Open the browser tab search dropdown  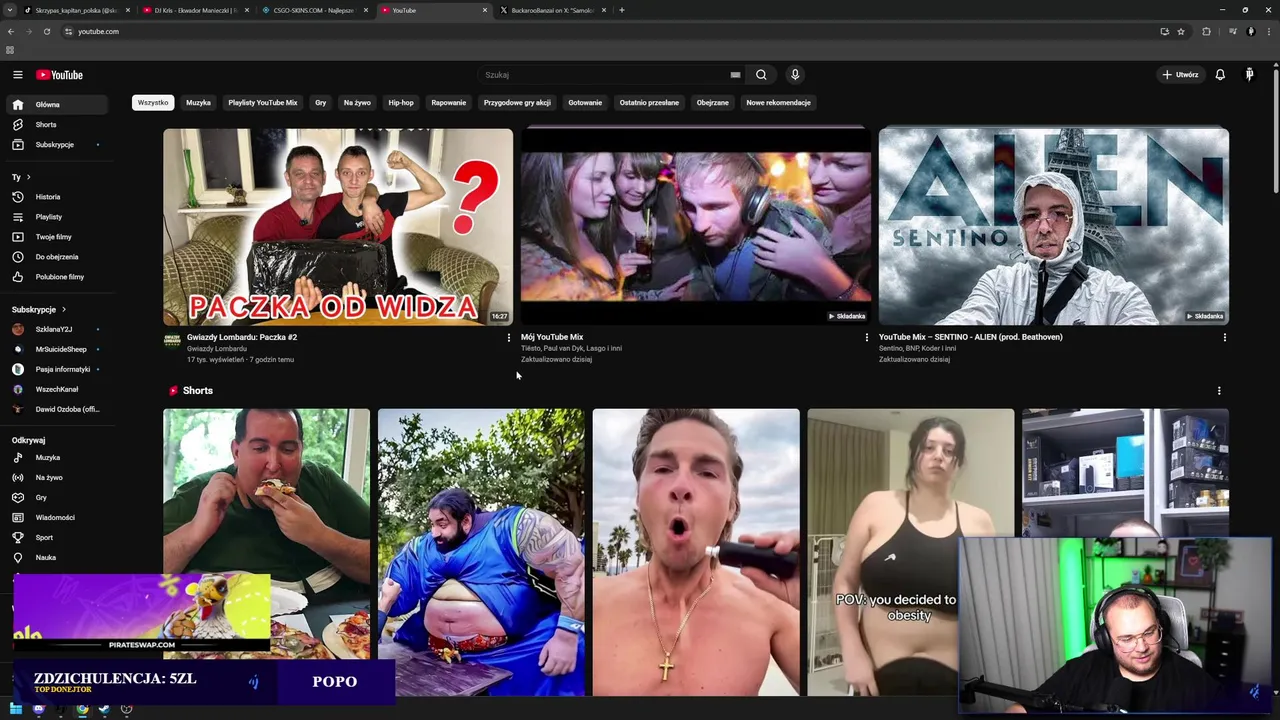(x=10, y=10)
